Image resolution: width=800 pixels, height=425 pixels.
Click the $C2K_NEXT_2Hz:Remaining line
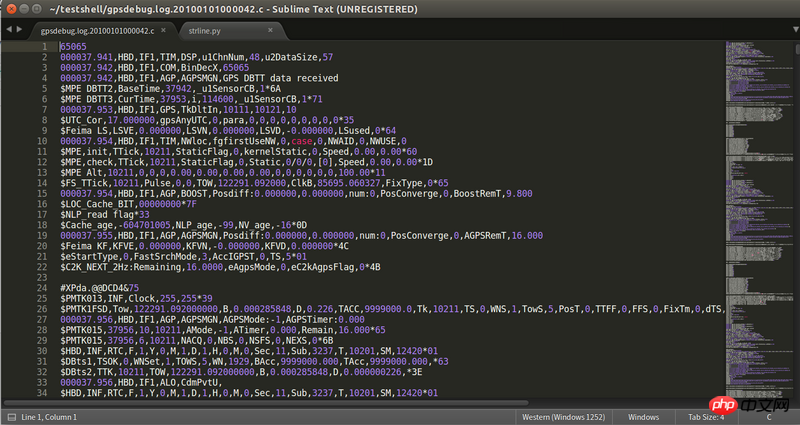coord(220,267)
